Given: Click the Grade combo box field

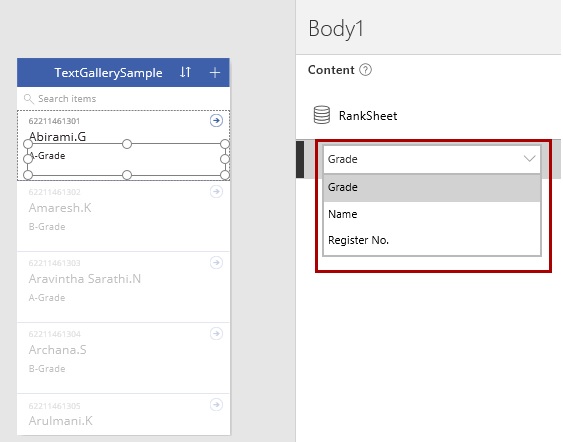Looking at the screenshot, I should coord(432,159).
